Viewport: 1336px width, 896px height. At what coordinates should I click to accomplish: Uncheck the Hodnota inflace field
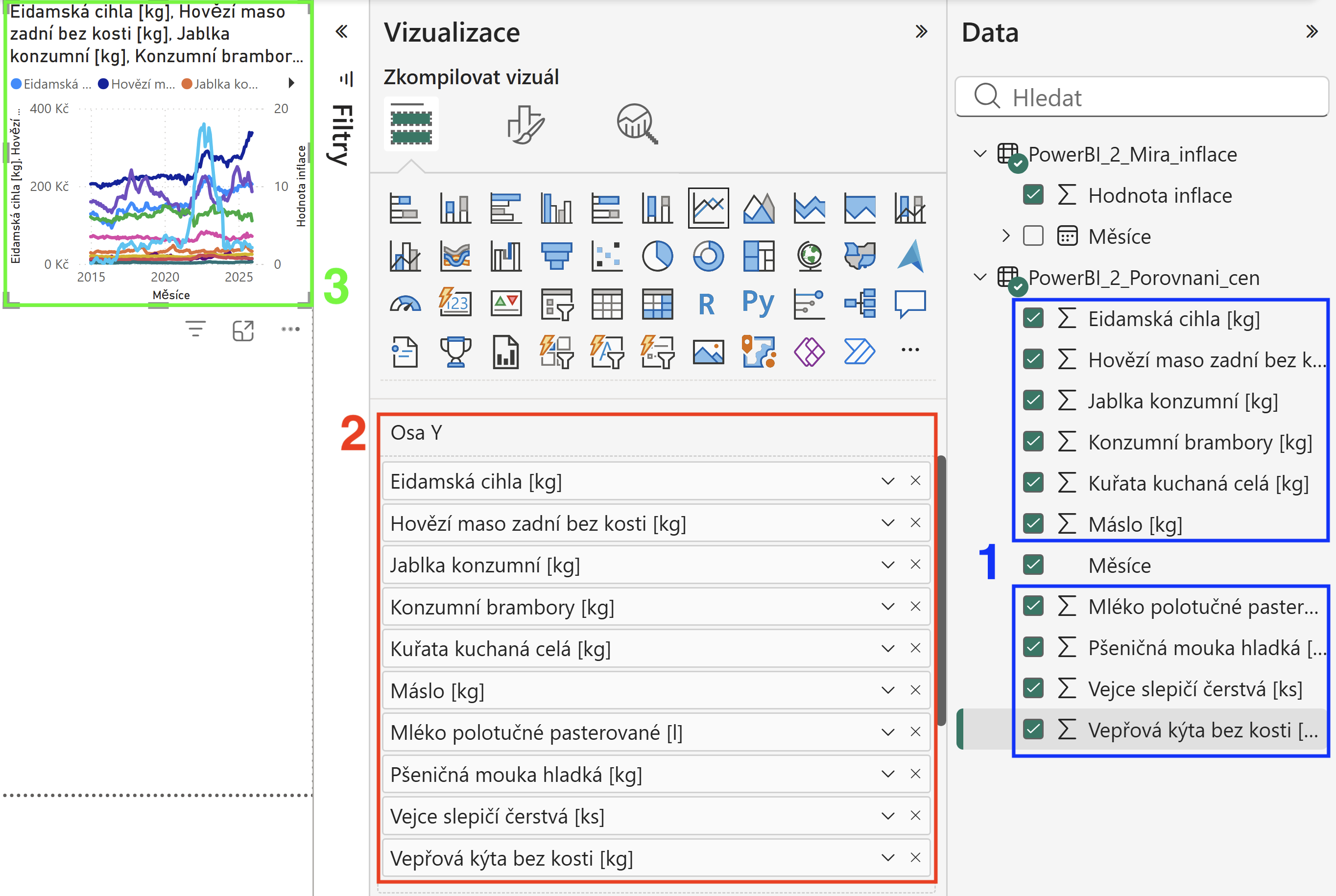click(x=1033, y=195)
